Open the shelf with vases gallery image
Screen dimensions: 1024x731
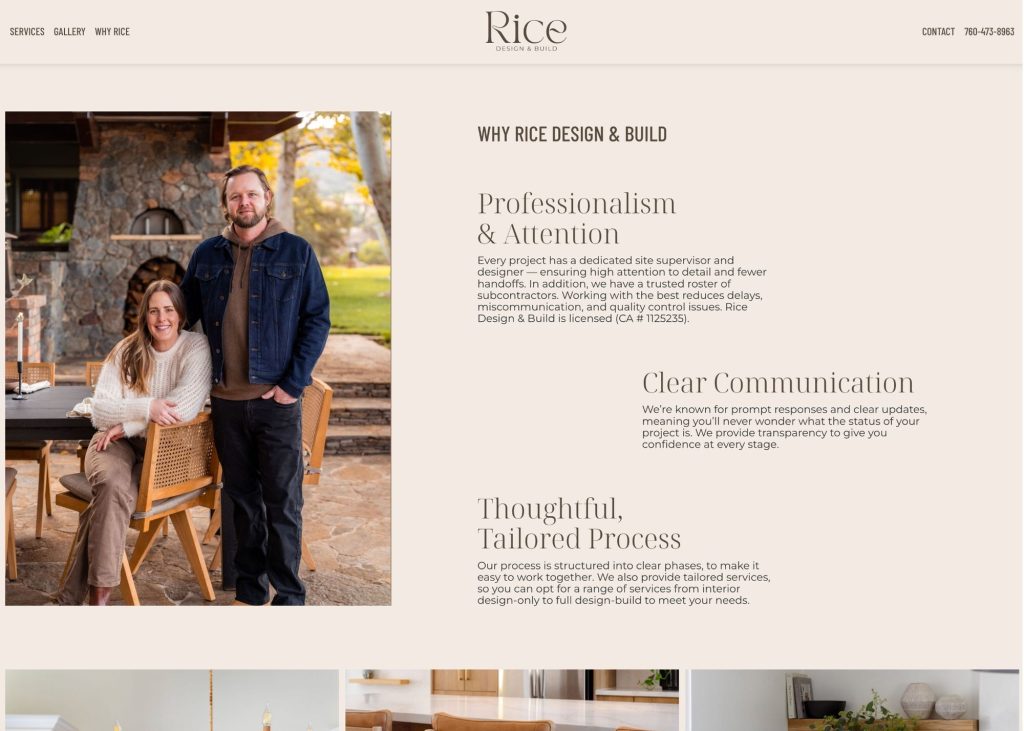pos(855,700)
